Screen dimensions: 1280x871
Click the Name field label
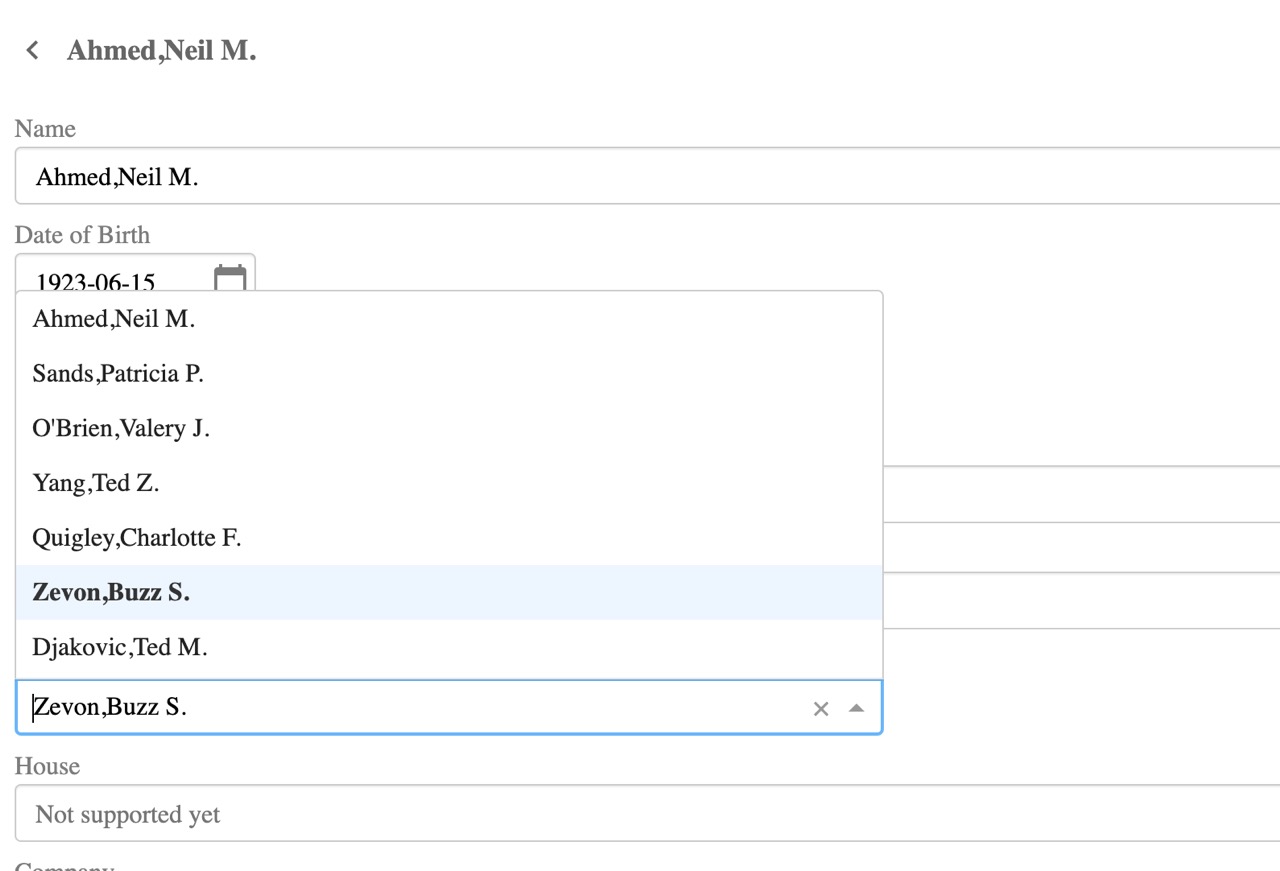click(45, 129)
